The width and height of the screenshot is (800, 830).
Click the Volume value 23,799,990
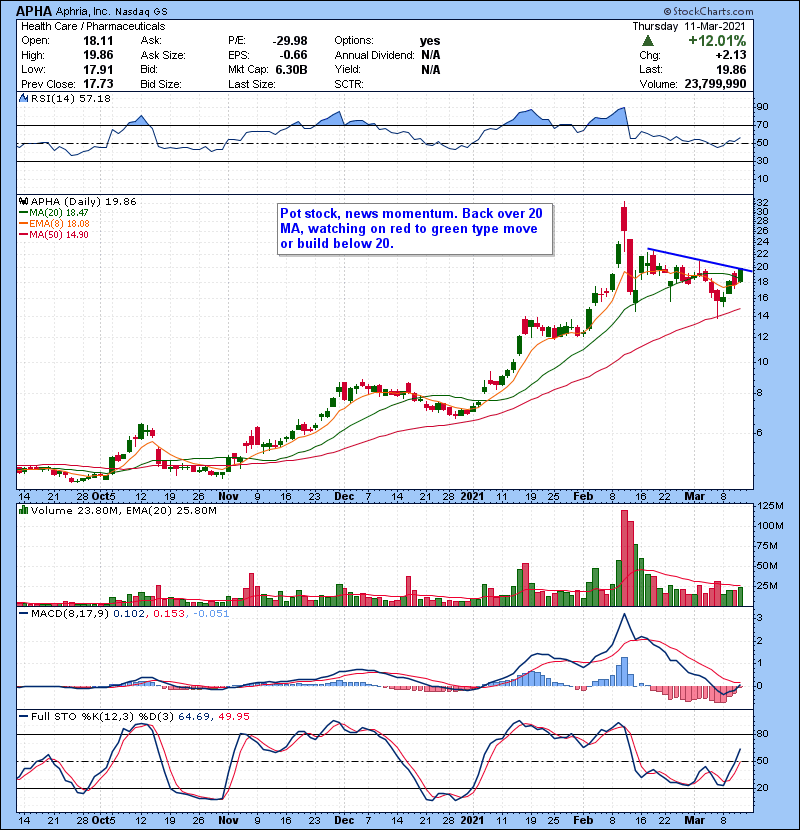[x=715, y=84]
